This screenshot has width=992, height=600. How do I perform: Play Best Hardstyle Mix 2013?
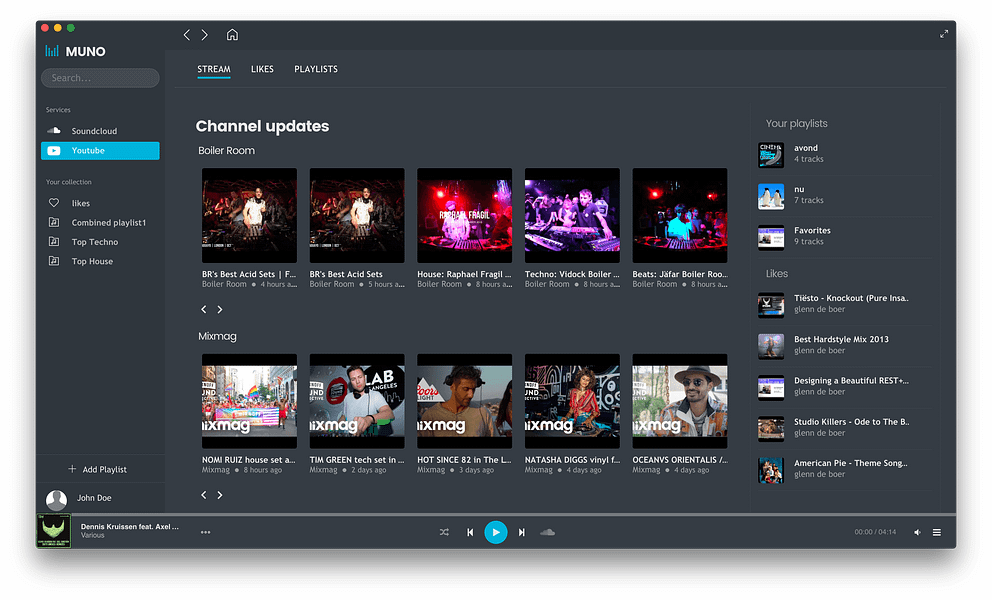pos(844,346)
